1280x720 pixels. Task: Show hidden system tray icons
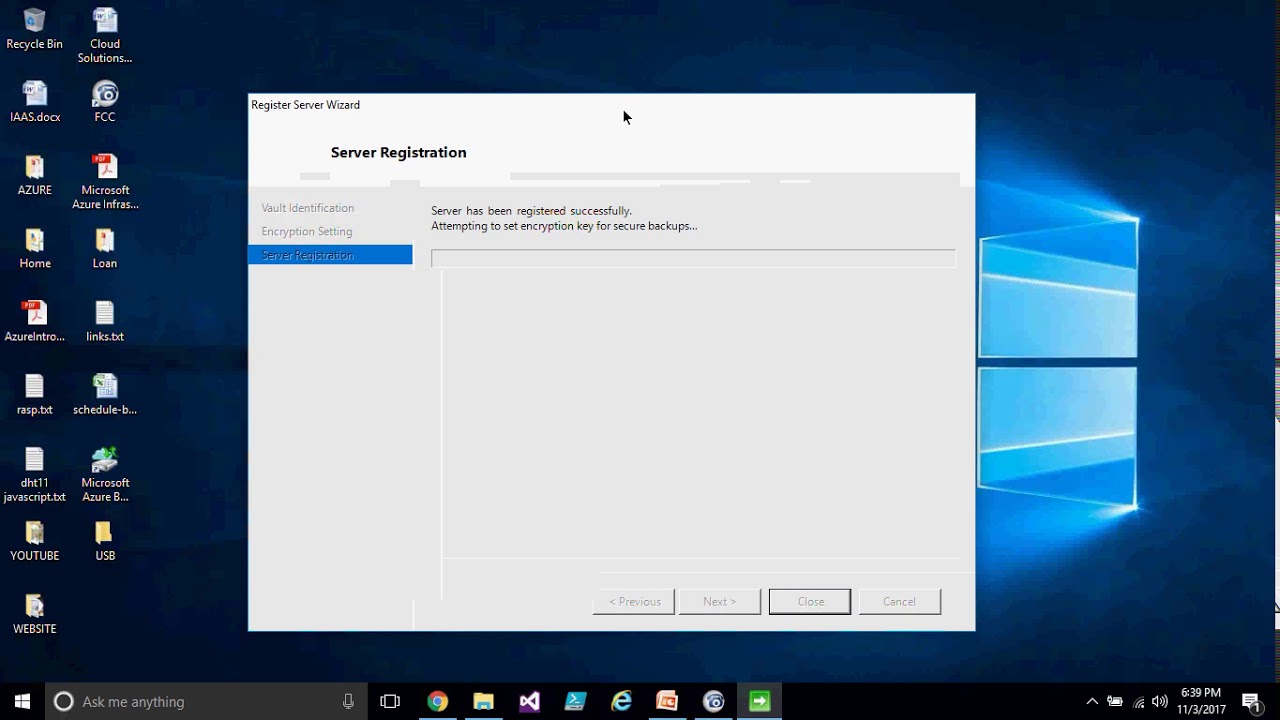pos(1092,701)
